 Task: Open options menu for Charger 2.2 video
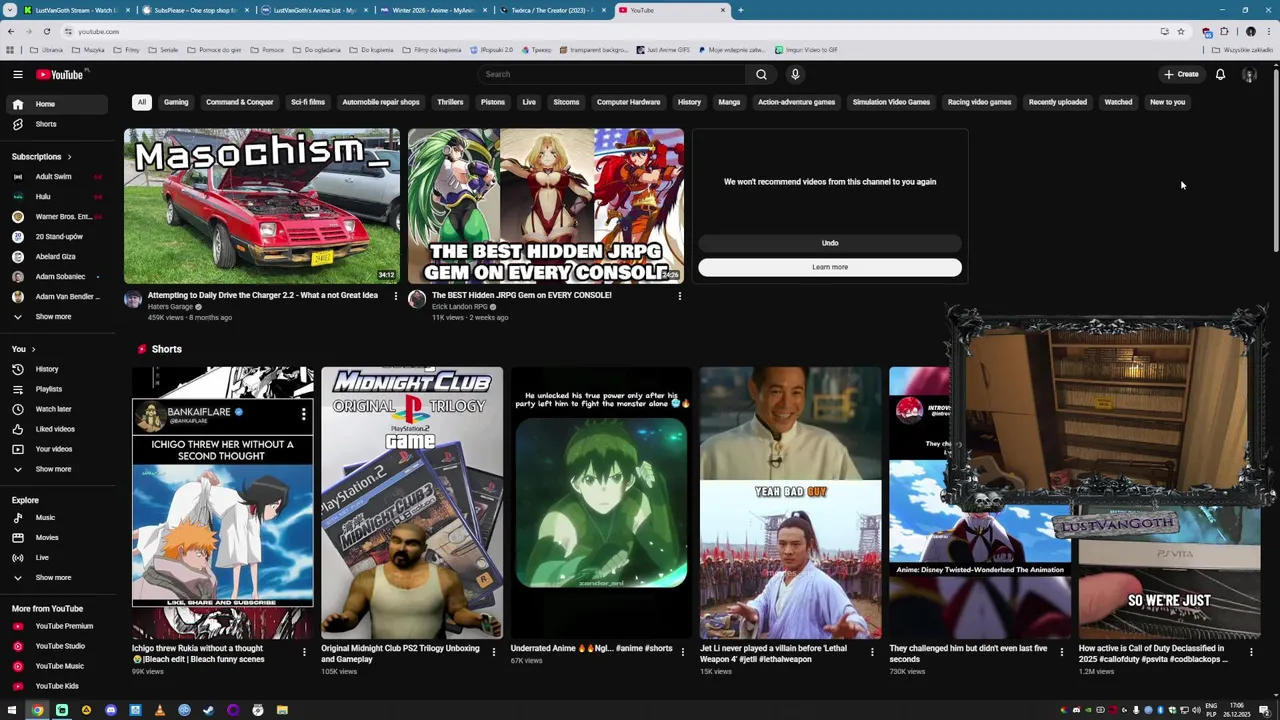395,296
